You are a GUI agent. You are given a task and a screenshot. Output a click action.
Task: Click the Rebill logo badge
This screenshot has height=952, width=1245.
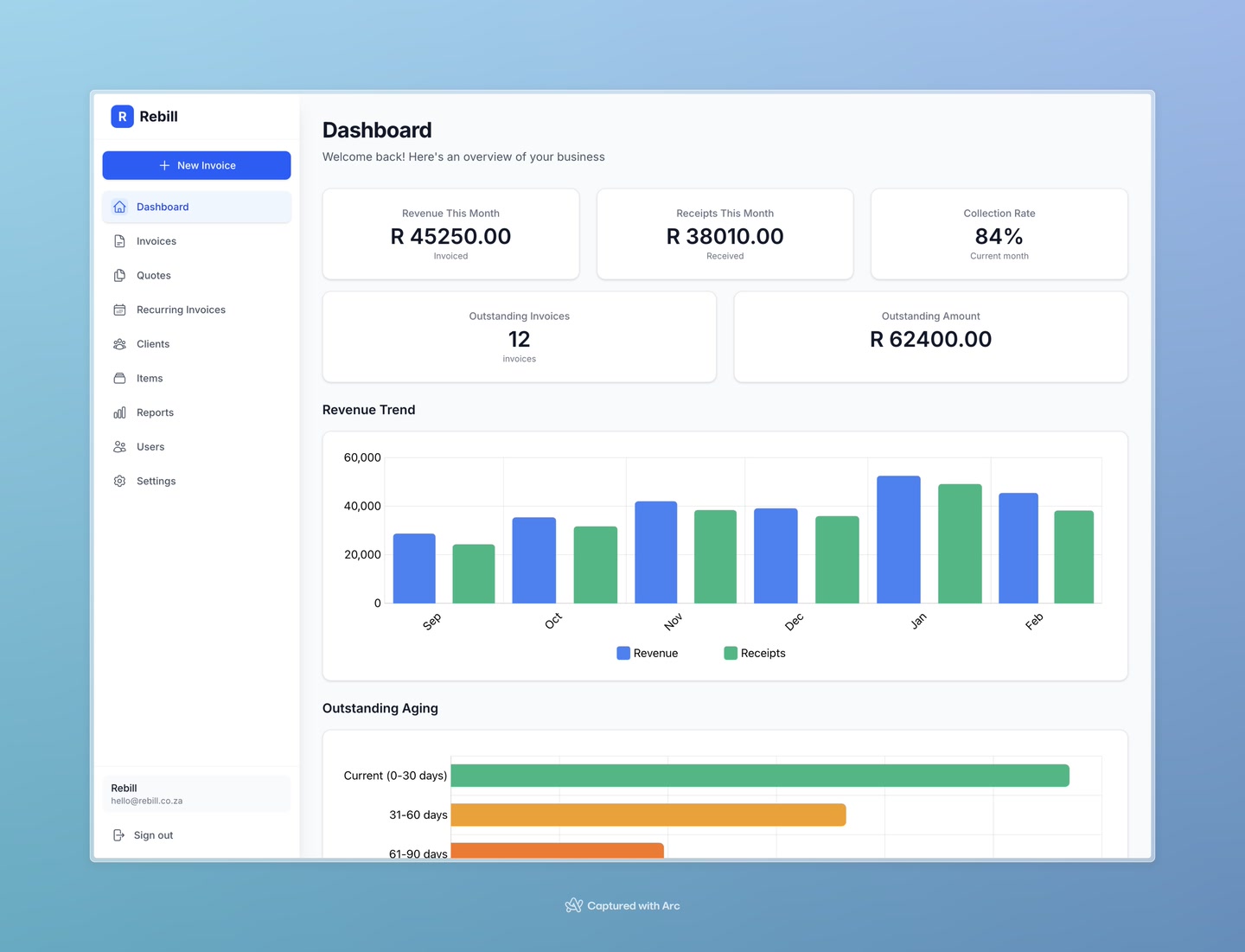(x=122, y=116)
